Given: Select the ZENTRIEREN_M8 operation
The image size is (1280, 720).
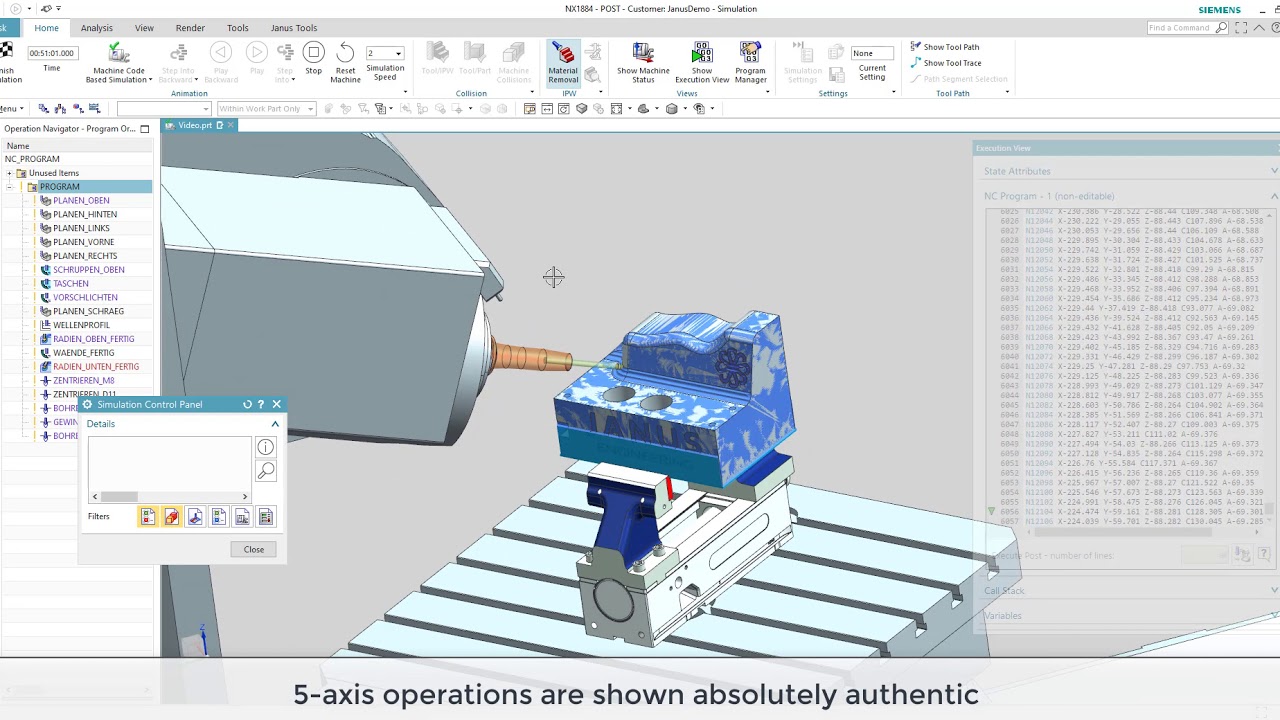Looking at the screenshot, I should [83, 381].
